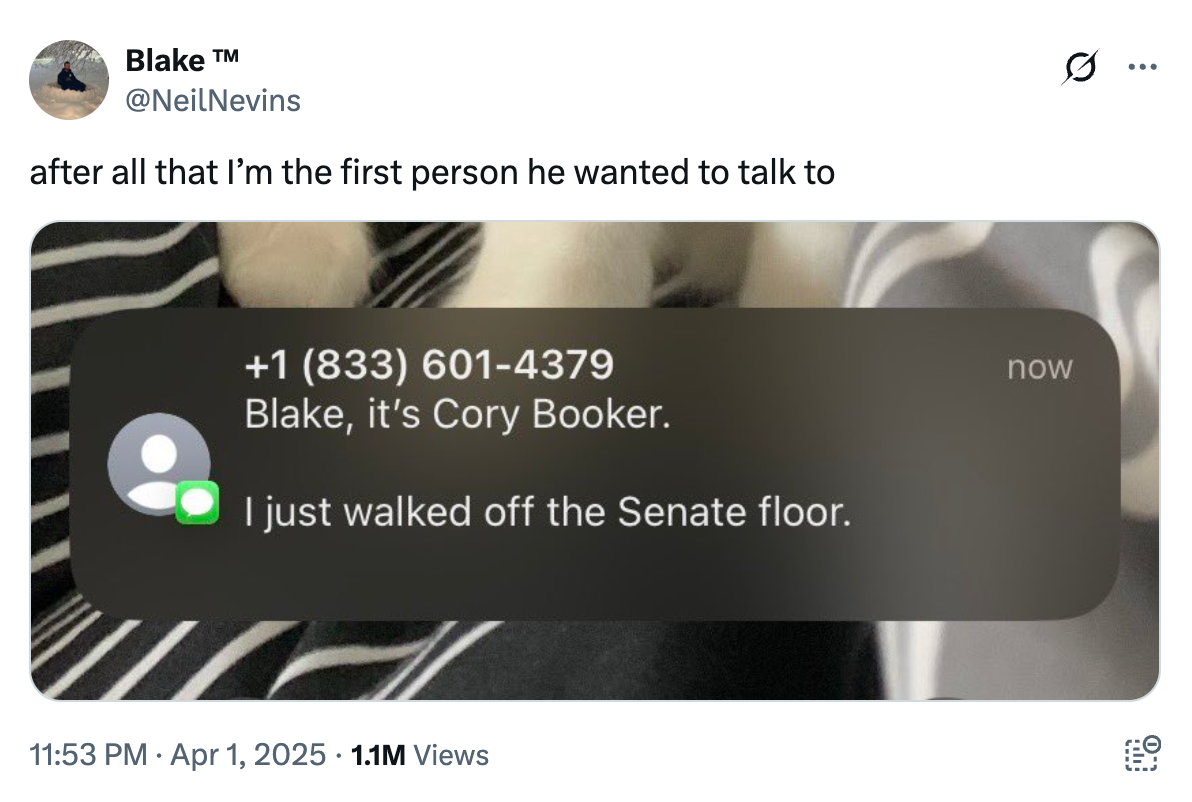Click the ellipsis icon in the top-right corner
Image resolution: width=1192 pixels, height=802 pixels.
click(x=1143, y=66)
